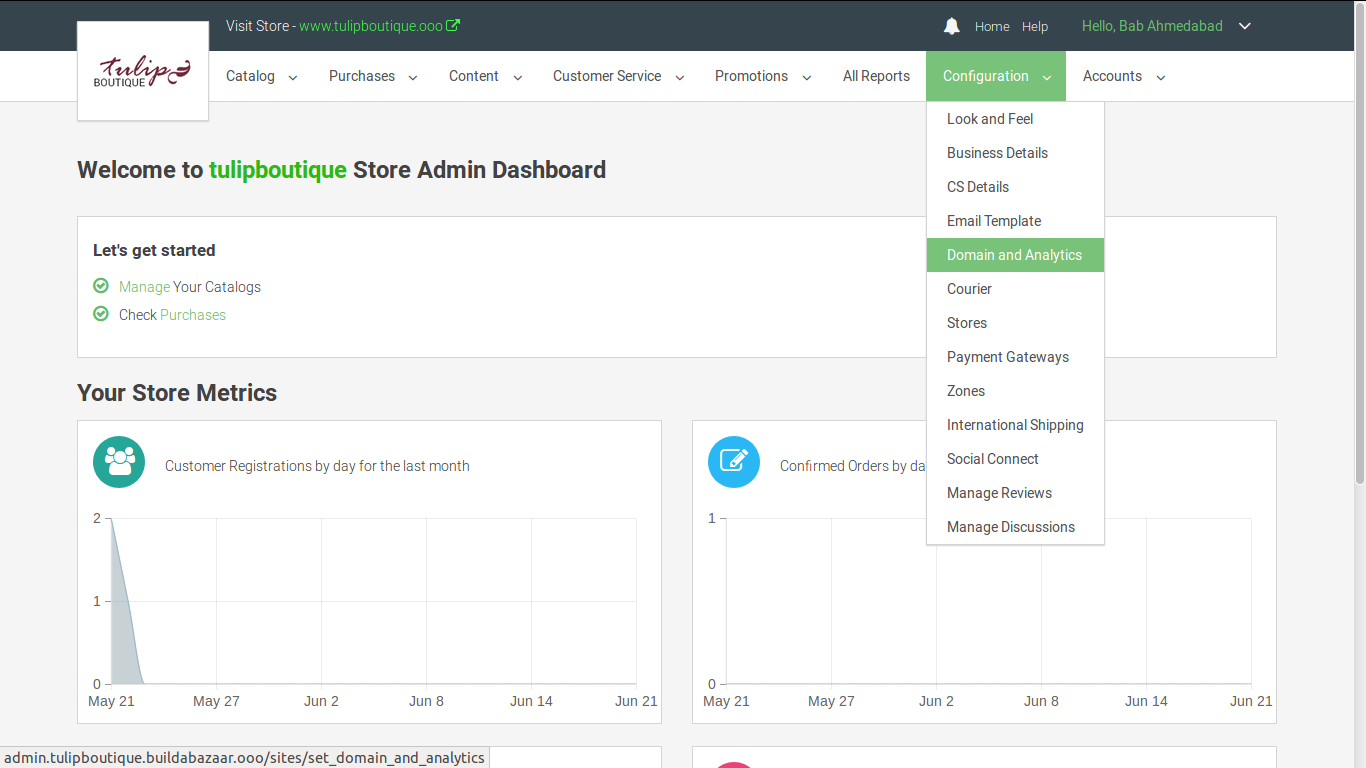The height and width of the screenshot is (768, 1366).
Task: Click the Customer Registrations chart title text
Action: point(317,466)
